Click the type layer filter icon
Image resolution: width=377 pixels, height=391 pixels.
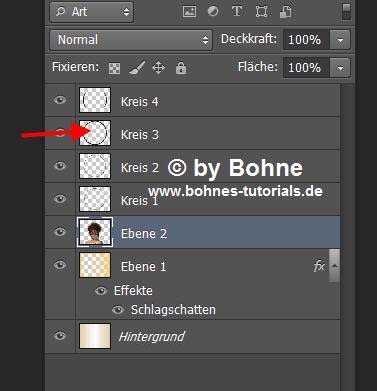pos(237,11)
